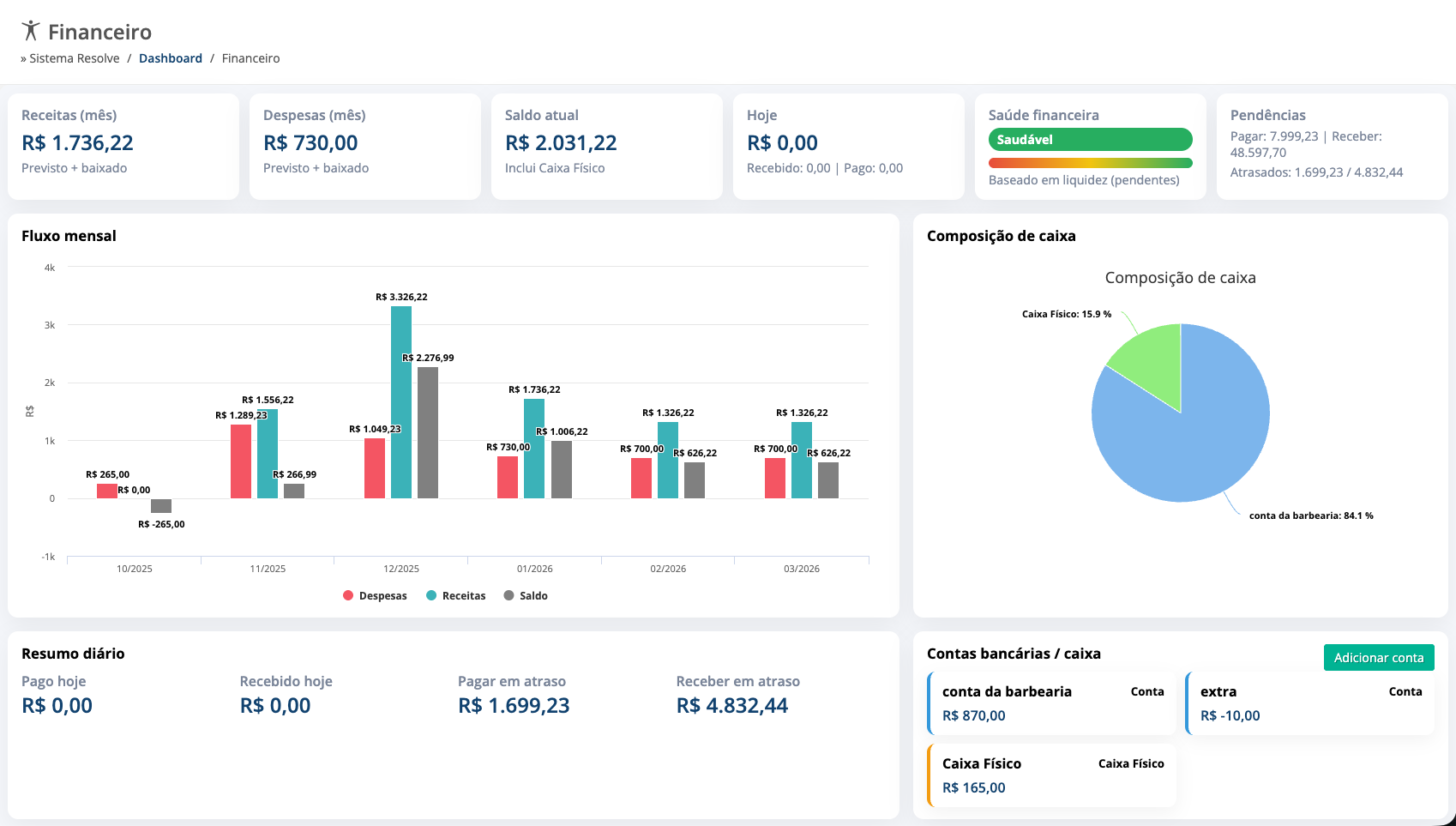Open the Dashboard breadcrumb link
This screenshot has width=1456, height=826.
pos(170,57)
